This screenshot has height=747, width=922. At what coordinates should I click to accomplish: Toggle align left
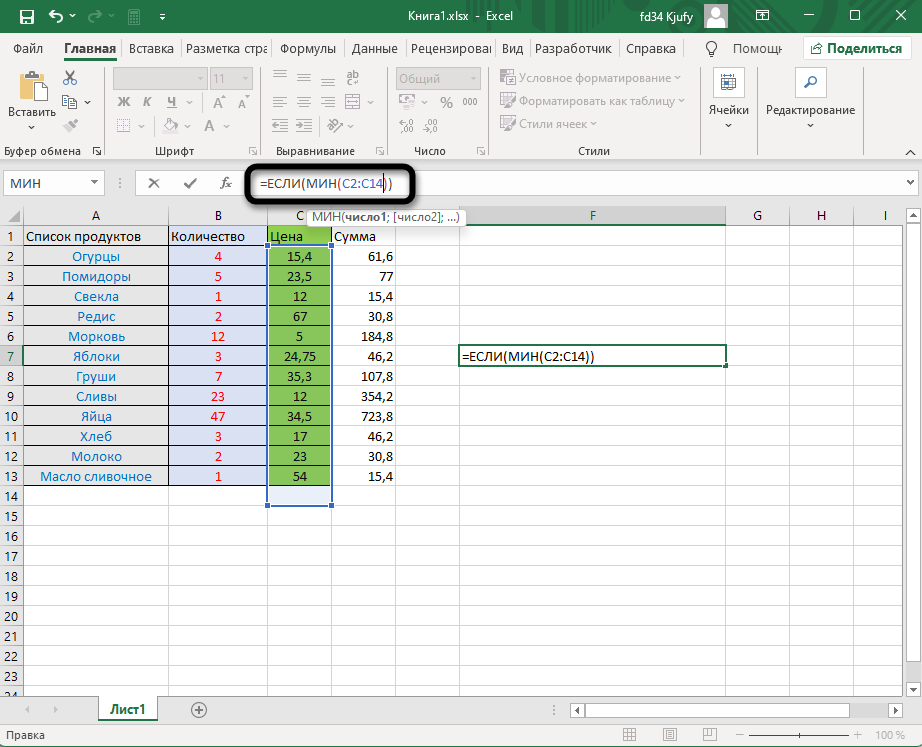(280, 102)
